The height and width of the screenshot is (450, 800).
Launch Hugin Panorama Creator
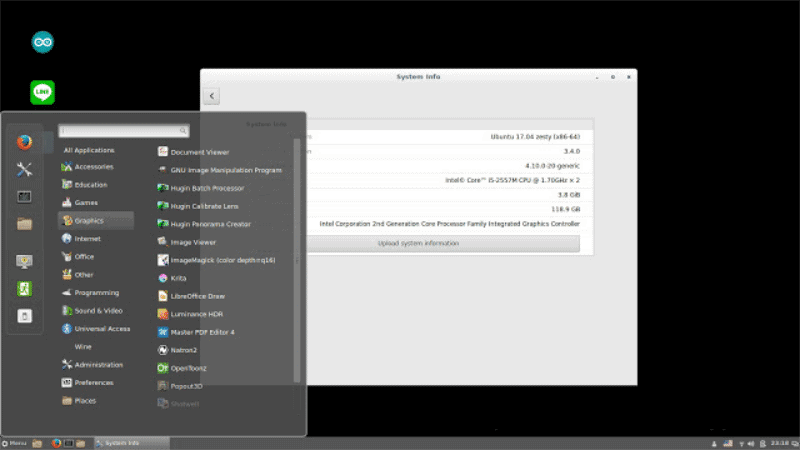click(x=205, y=224)
